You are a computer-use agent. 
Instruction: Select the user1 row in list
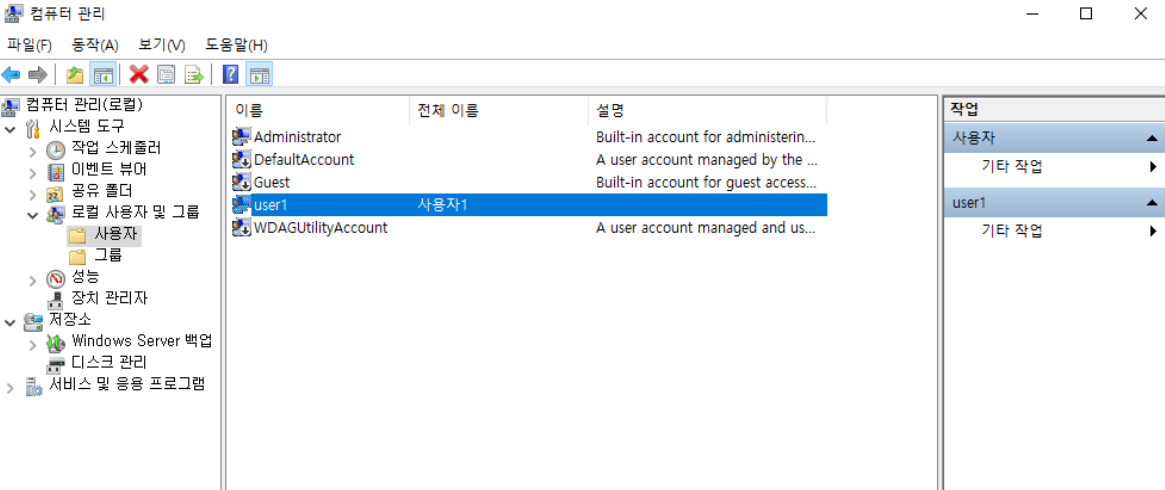pos(528,205)
